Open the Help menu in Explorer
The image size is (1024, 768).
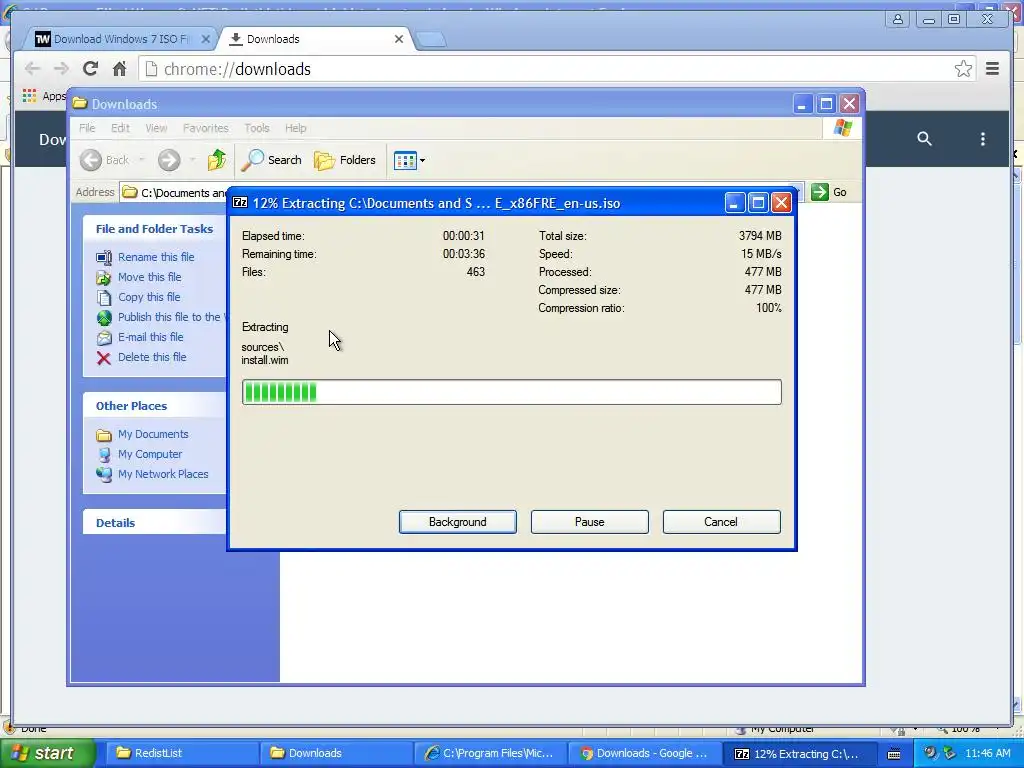pyautogui.click(x=295, y=128)
